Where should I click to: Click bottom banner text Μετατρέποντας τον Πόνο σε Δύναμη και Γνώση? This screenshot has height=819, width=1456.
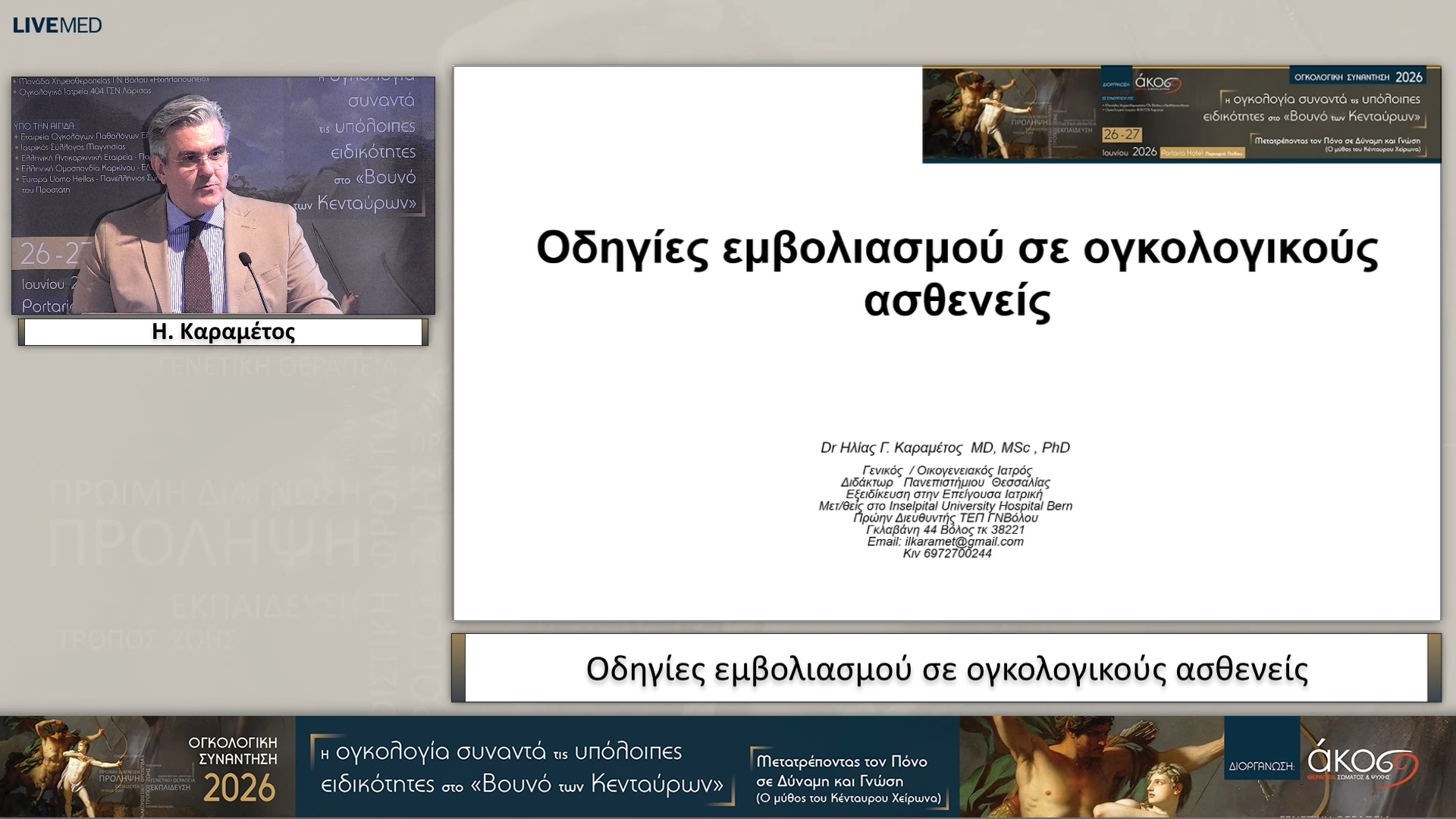(x=842, y=771)
